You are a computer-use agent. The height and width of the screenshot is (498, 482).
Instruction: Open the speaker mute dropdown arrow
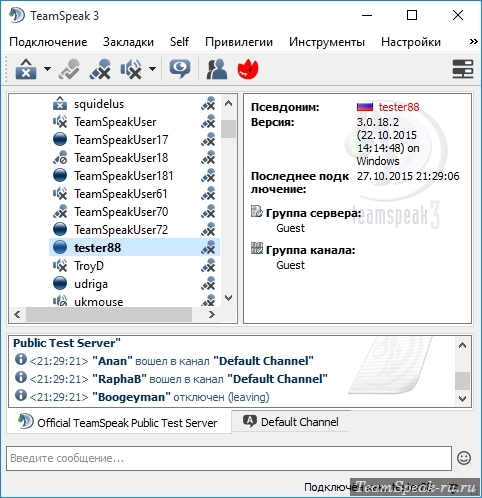[x=152, y=69]
